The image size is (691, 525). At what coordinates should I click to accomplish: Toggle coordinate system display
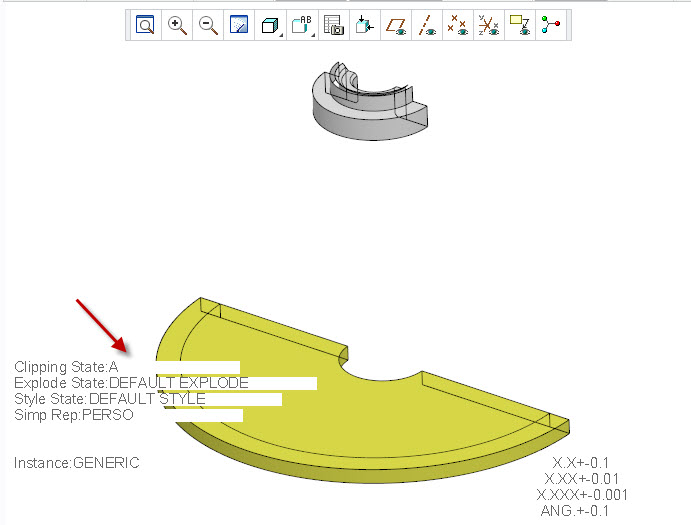tap(488, 26)
